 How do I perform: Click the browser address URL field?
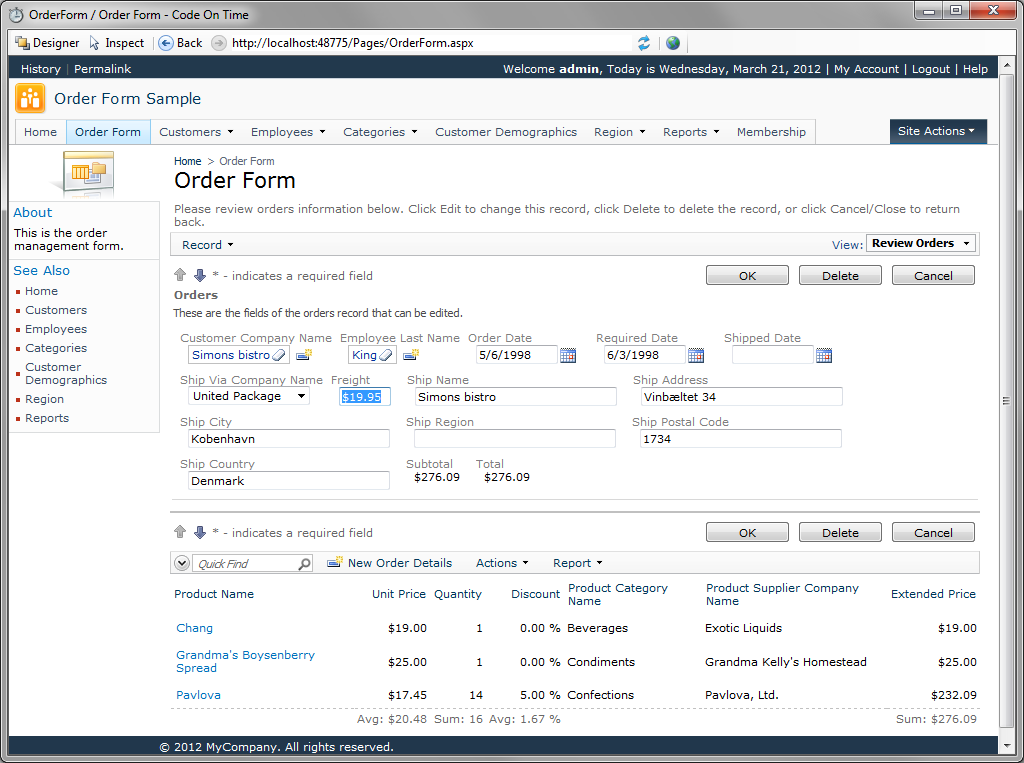coord(431,43)
